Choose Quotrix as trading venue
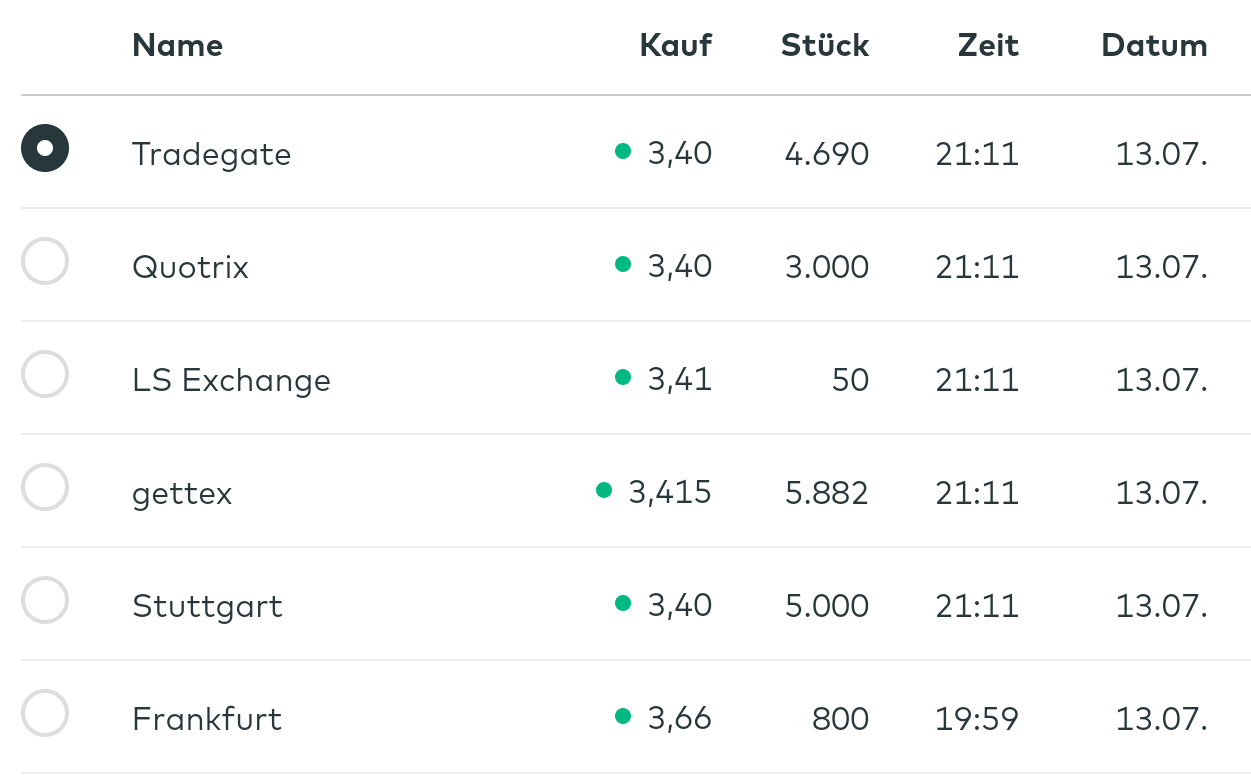The height and width of the screenshot is (779, 1251). pyautogui.click(x=45, y=262)
